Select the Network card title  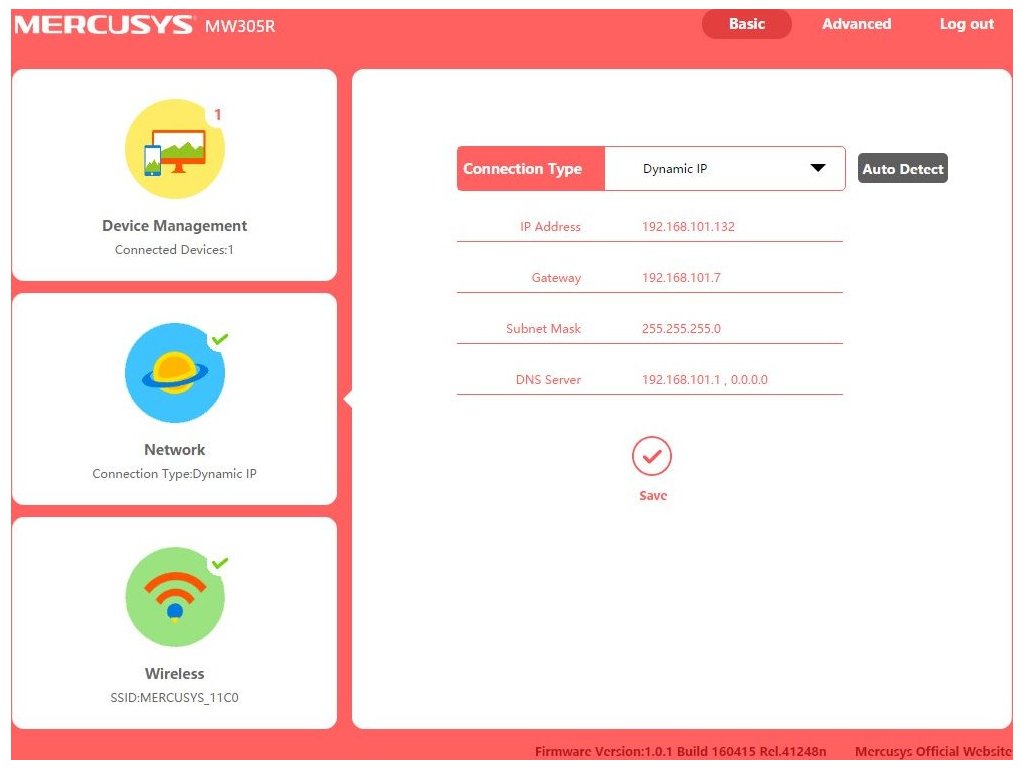coord(174,450)
